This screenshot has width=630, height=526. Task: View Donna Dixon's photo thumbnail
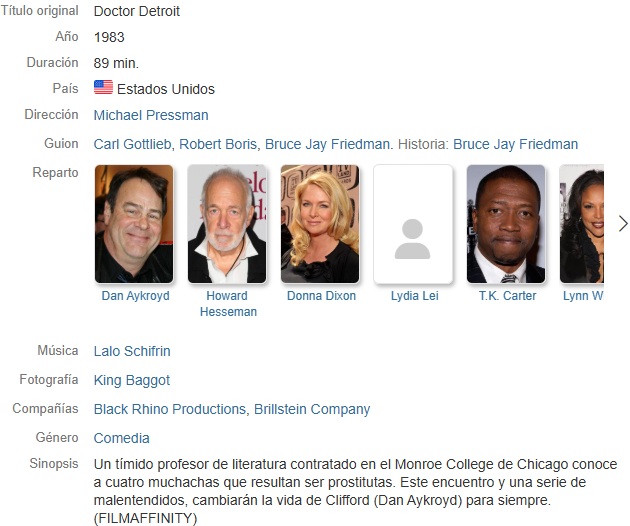coord(320,224)
